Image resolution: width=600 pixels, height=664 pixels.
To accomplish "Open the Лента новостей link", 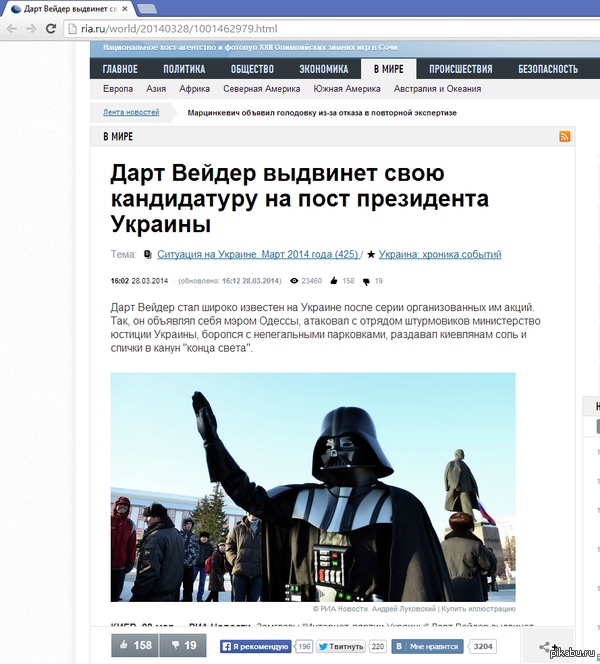I will click(x=131, y=112).
